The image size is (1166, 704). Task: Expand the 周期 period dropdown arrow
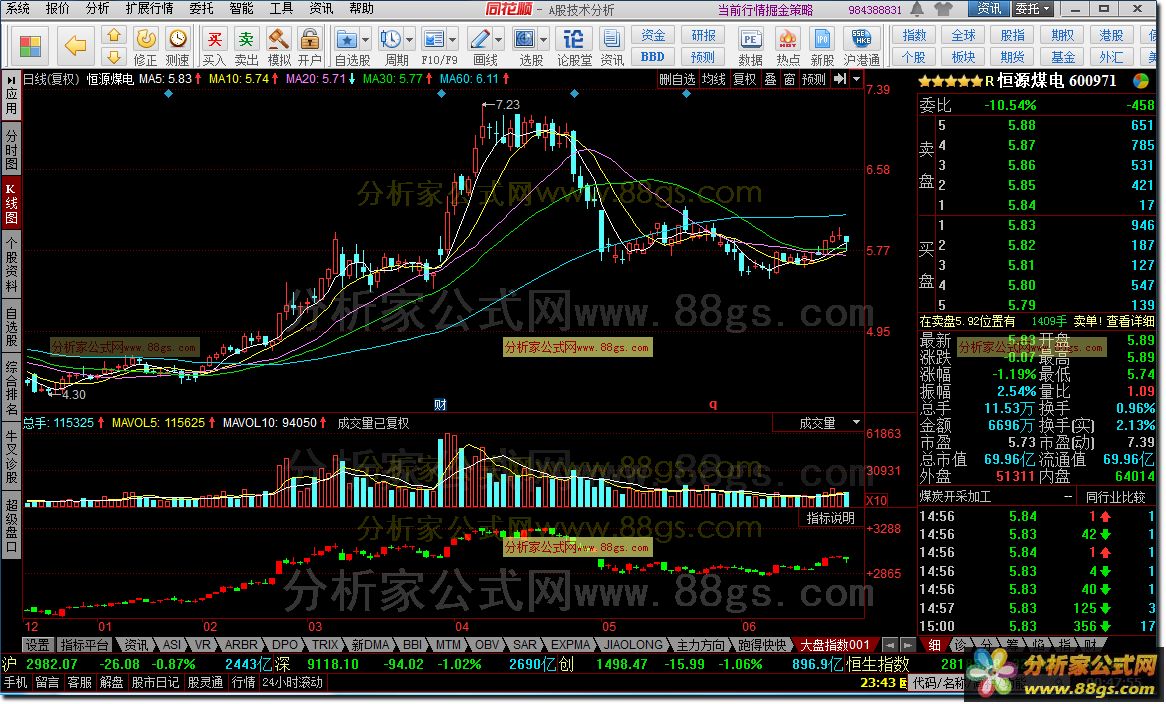pyautogui.click(x=408, y=39)
